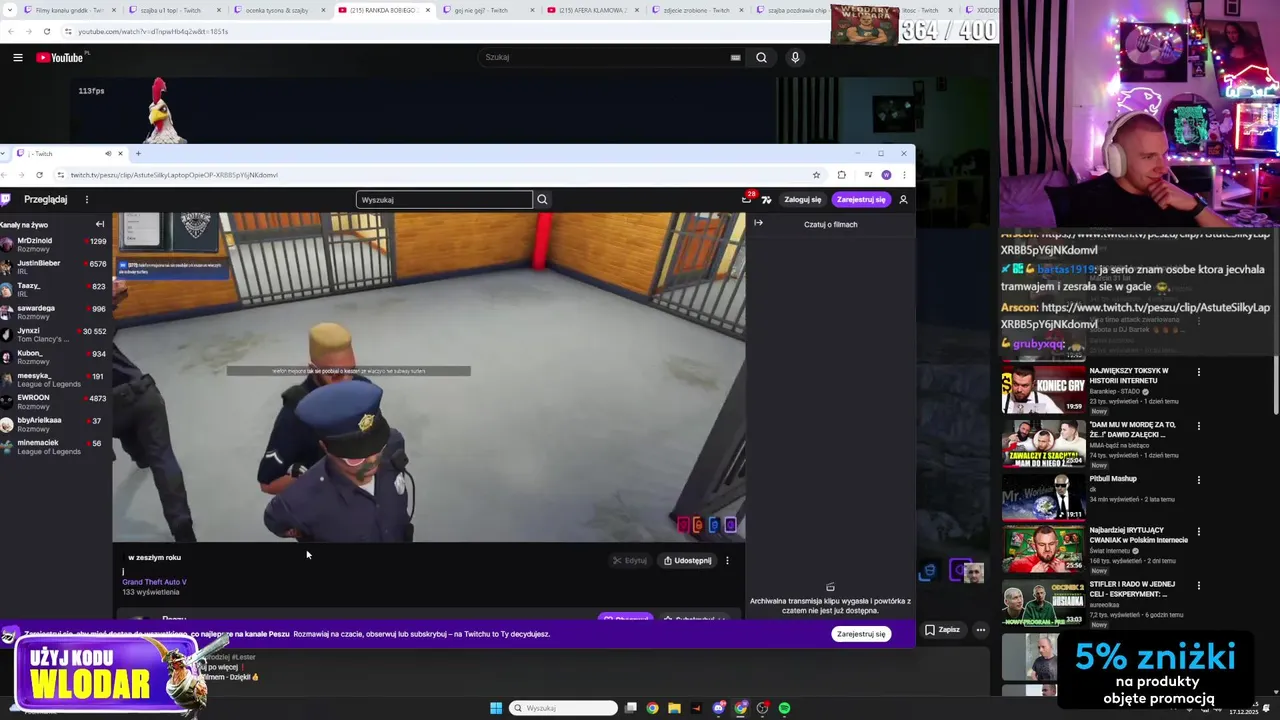This screenshot has width=1280, height=720.
Task: Open the YouTube on-screen keyboard icon
Action: tap(735, 58)
